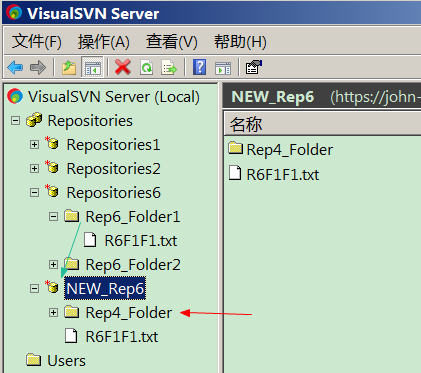Collapse the Rep6_Folder1 node

(x=53, y=217)
